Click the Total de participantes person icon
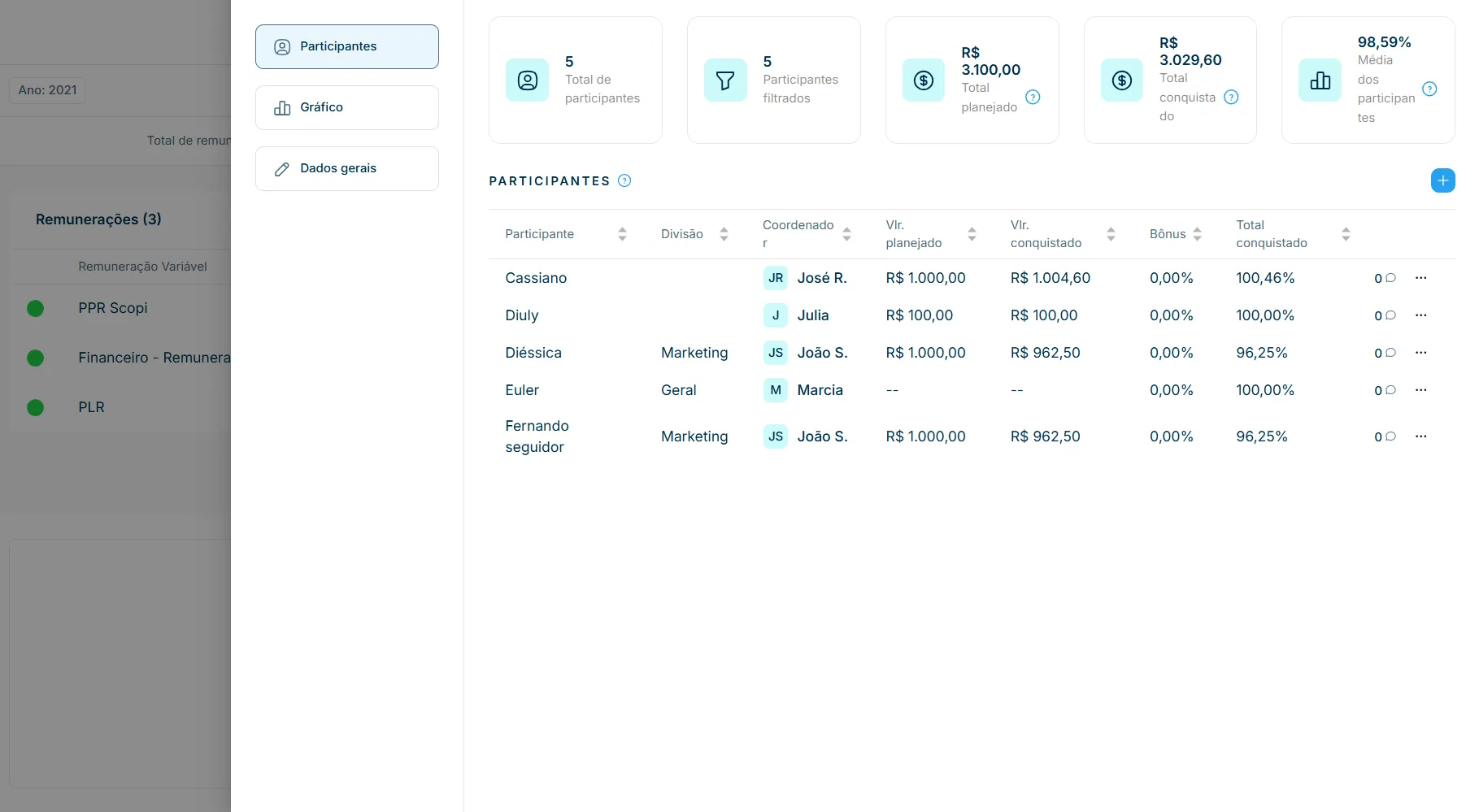 pyautogui.click(x=527, y=80)
